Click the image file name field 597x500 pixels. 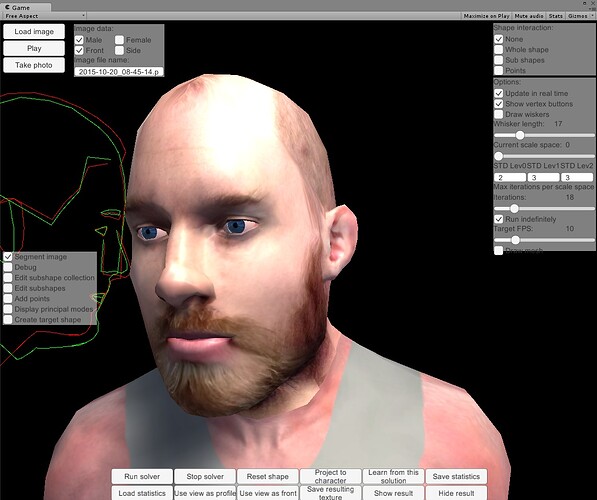[x=119, y=72]
